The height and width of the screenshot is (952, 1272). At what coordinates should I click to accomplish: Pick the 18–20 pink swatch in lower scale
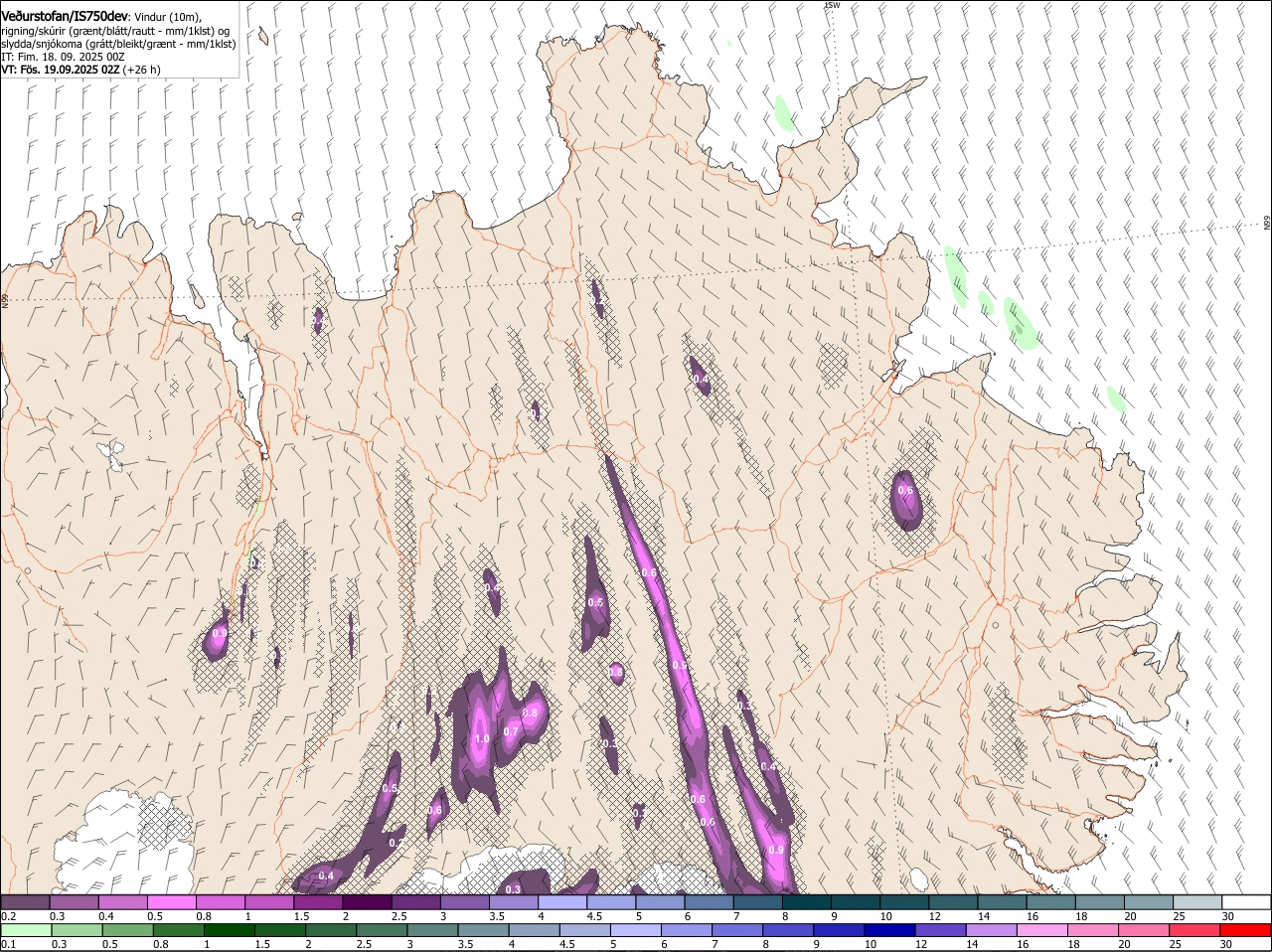(1093, 931)
